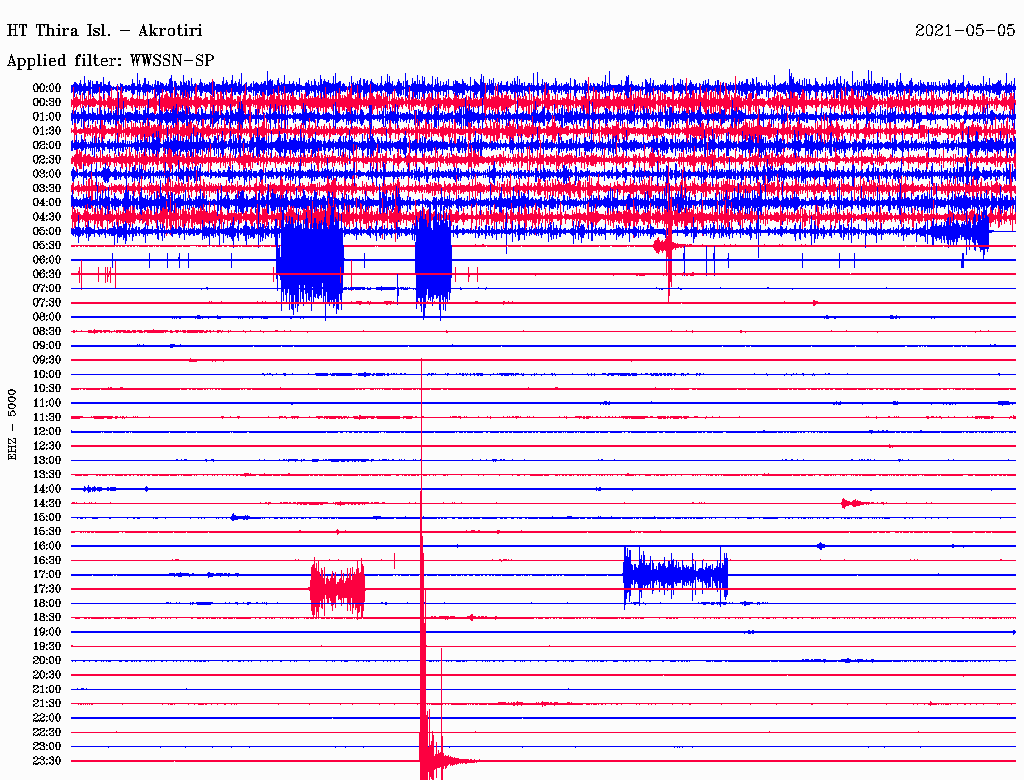Click the 21:30 time label
The image size is (1024, 780).
pyautogui.click(x=47, y=704)
